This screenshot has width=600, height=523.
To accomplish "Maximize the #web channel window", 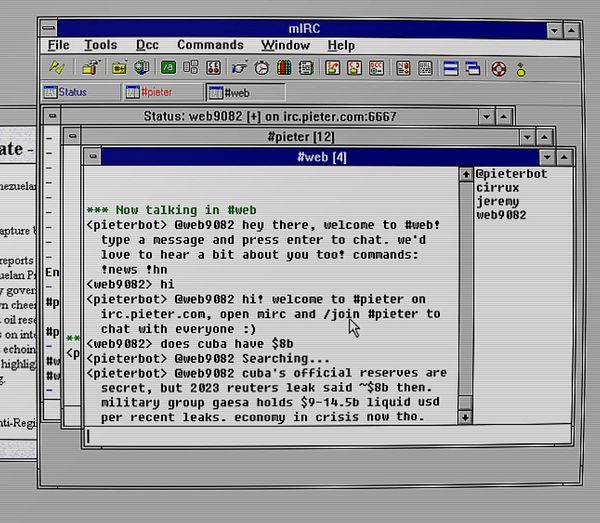I will pyautogui.click(x=564, y=157).
